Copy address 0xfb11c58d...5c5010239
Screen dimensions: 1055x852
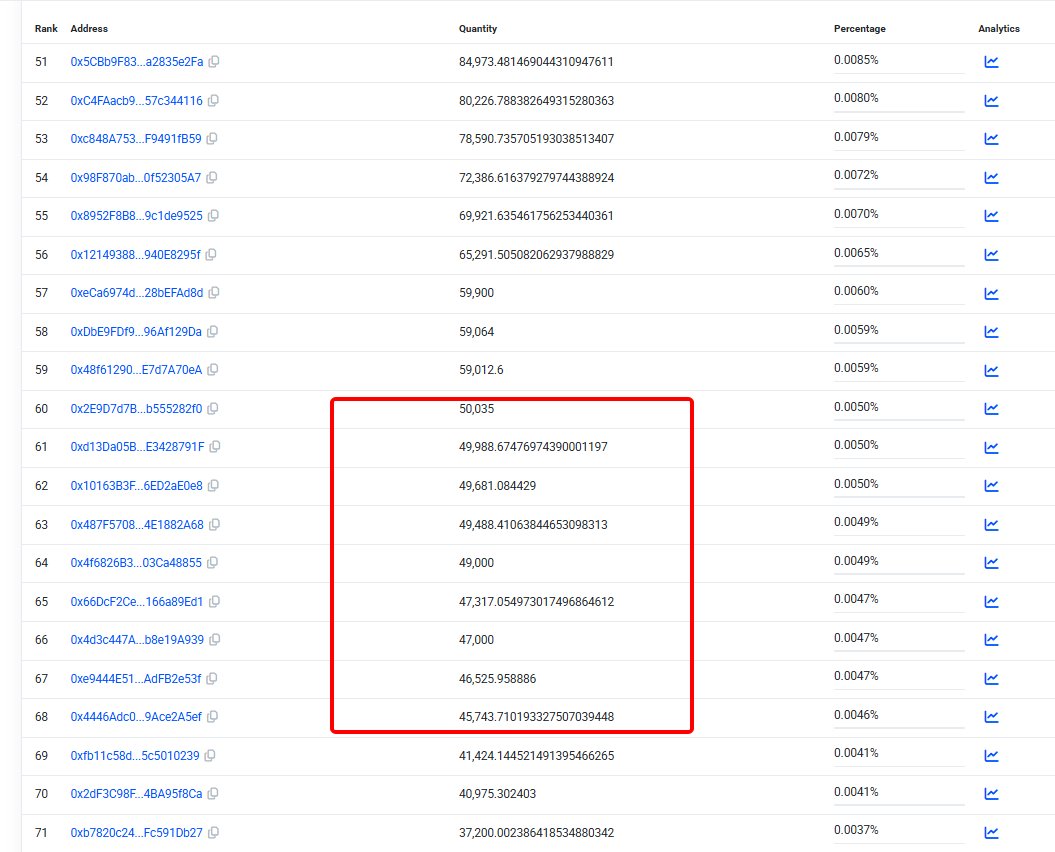(210, 756)
